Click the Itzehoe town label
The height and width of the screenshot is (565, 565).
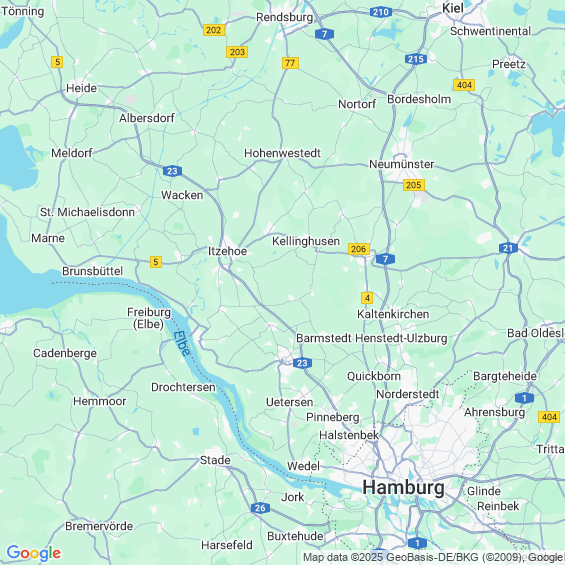[227, 251]
